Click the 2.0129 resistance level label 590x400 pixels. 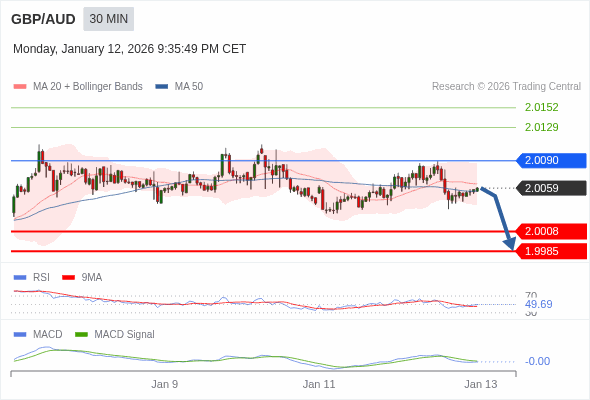541,127
